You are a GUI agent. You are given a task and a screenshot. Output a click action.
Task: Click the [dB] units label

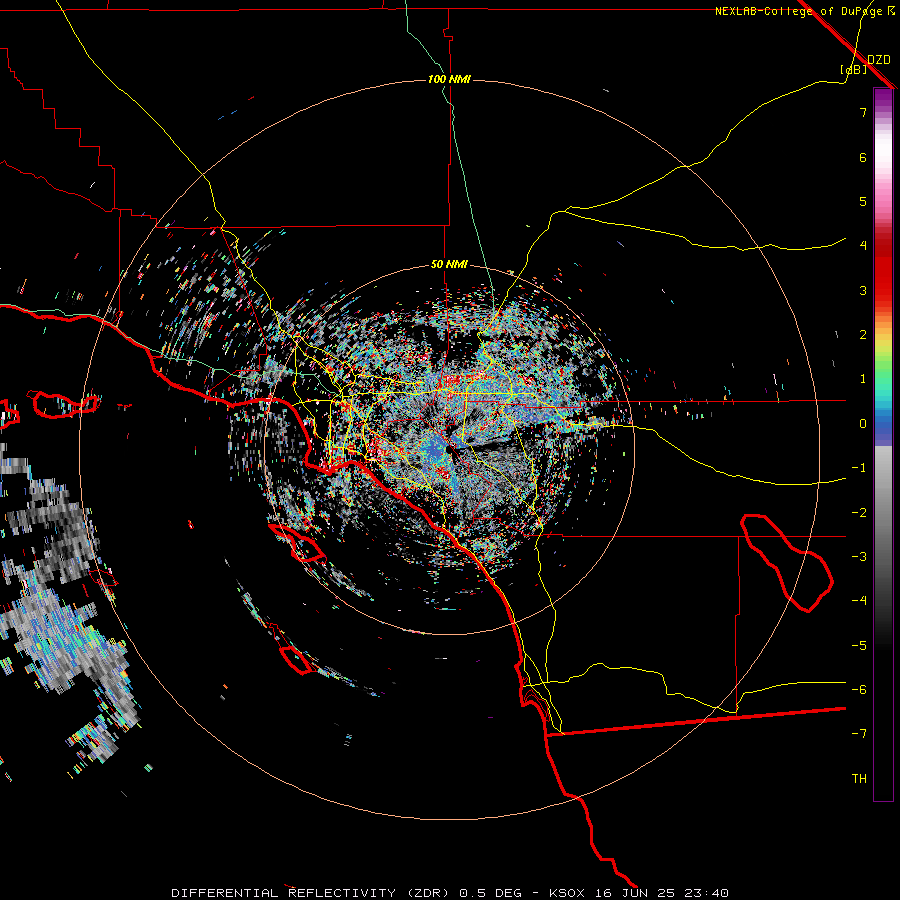[x=854, y=69]
